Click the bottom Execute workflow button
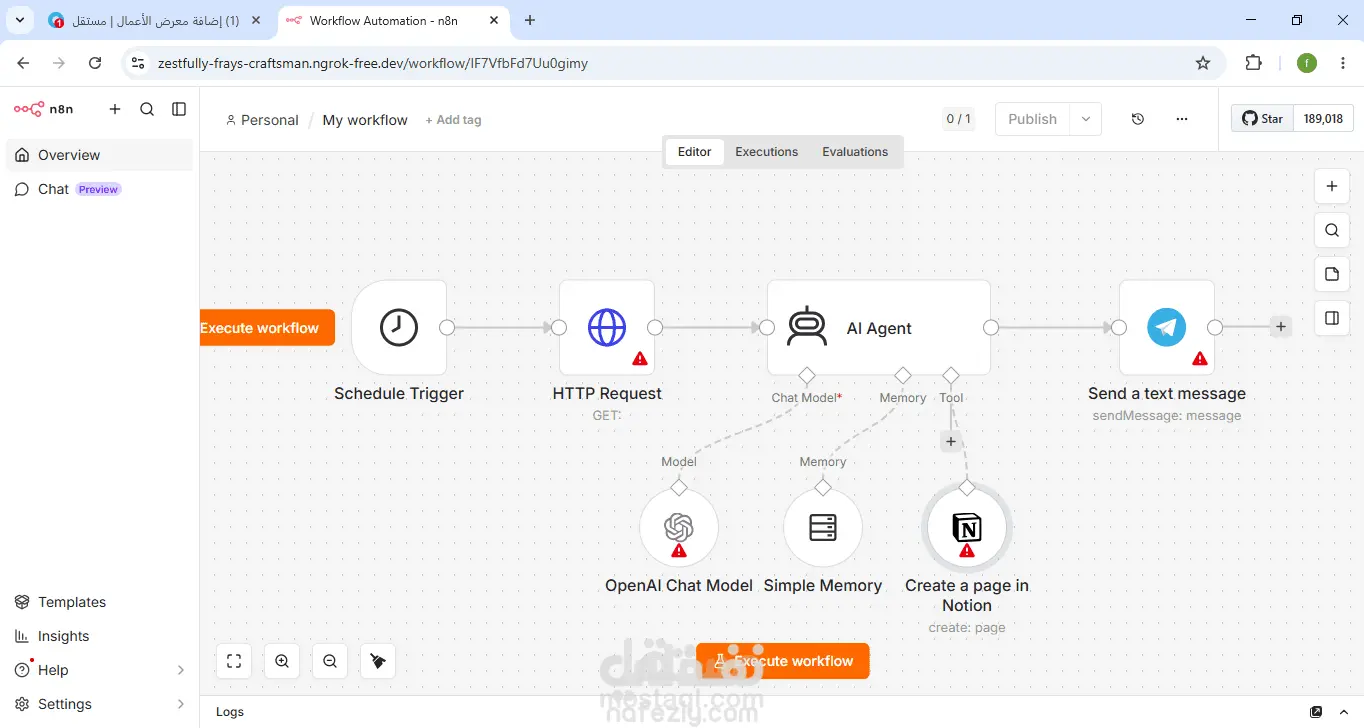 pyautogui.click(x=783, y=661)
